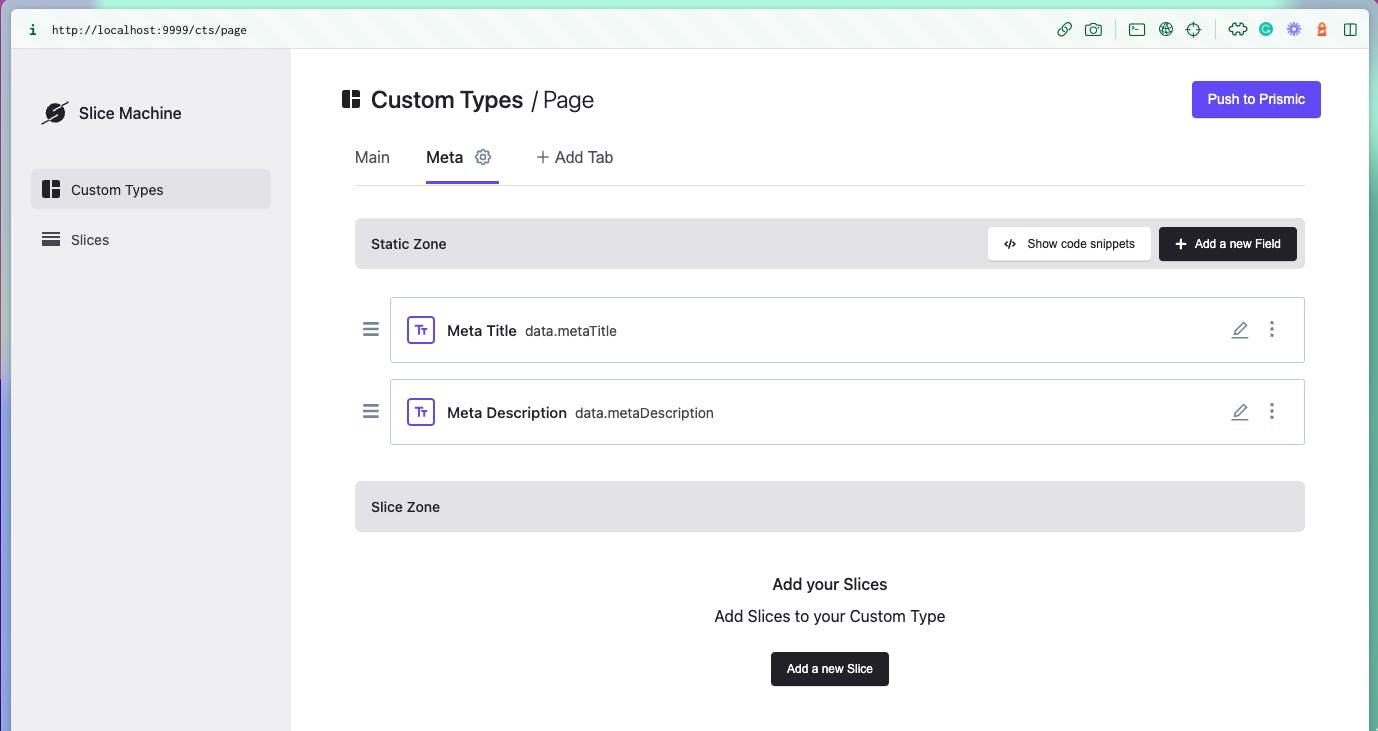Open the three-dot menu on Meta Title
1378x731 pixels.
(x=1272, y=329)
